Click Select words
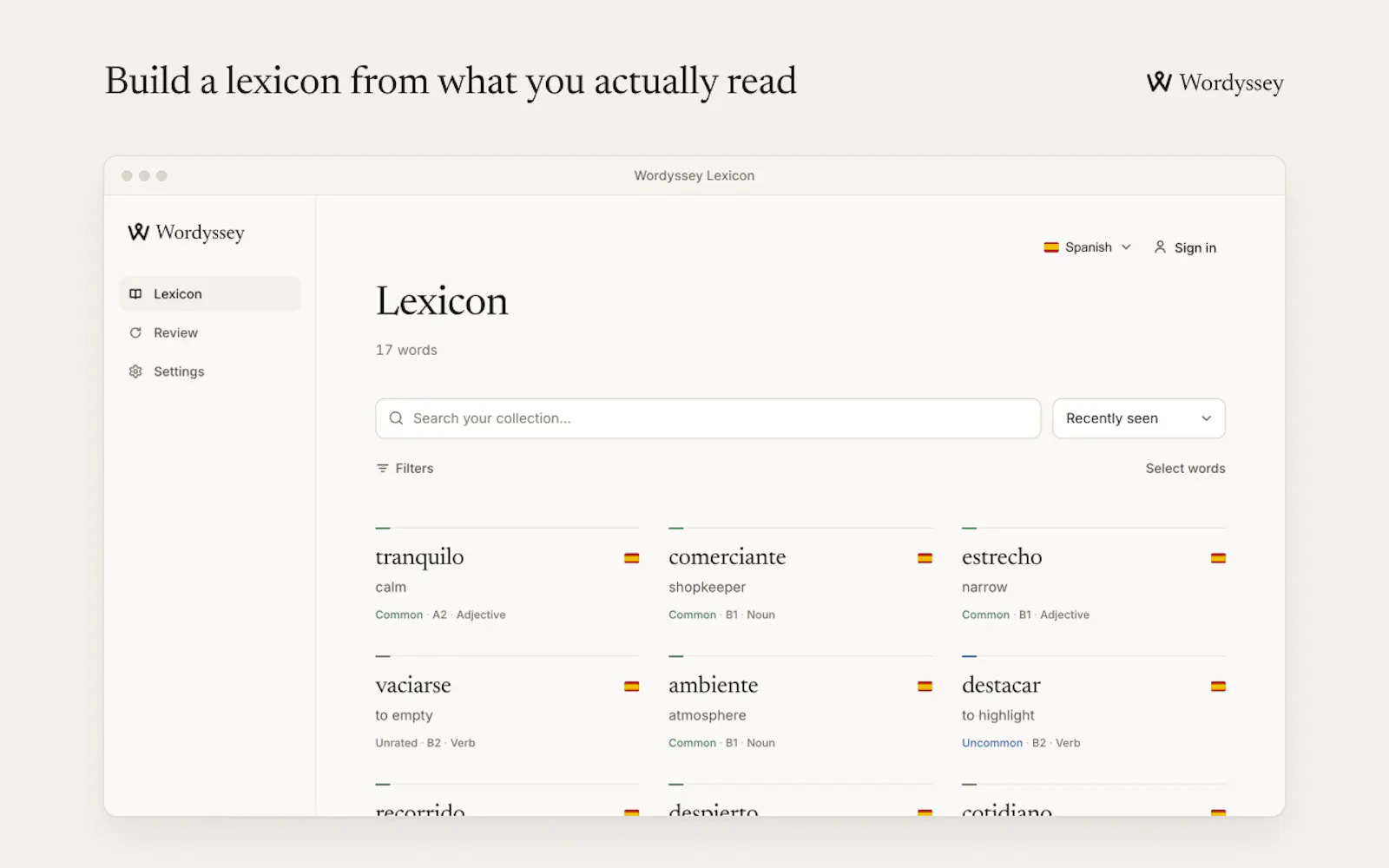Image resolution: width=1389 pixels, height=868 pixels. [1185, 468]
